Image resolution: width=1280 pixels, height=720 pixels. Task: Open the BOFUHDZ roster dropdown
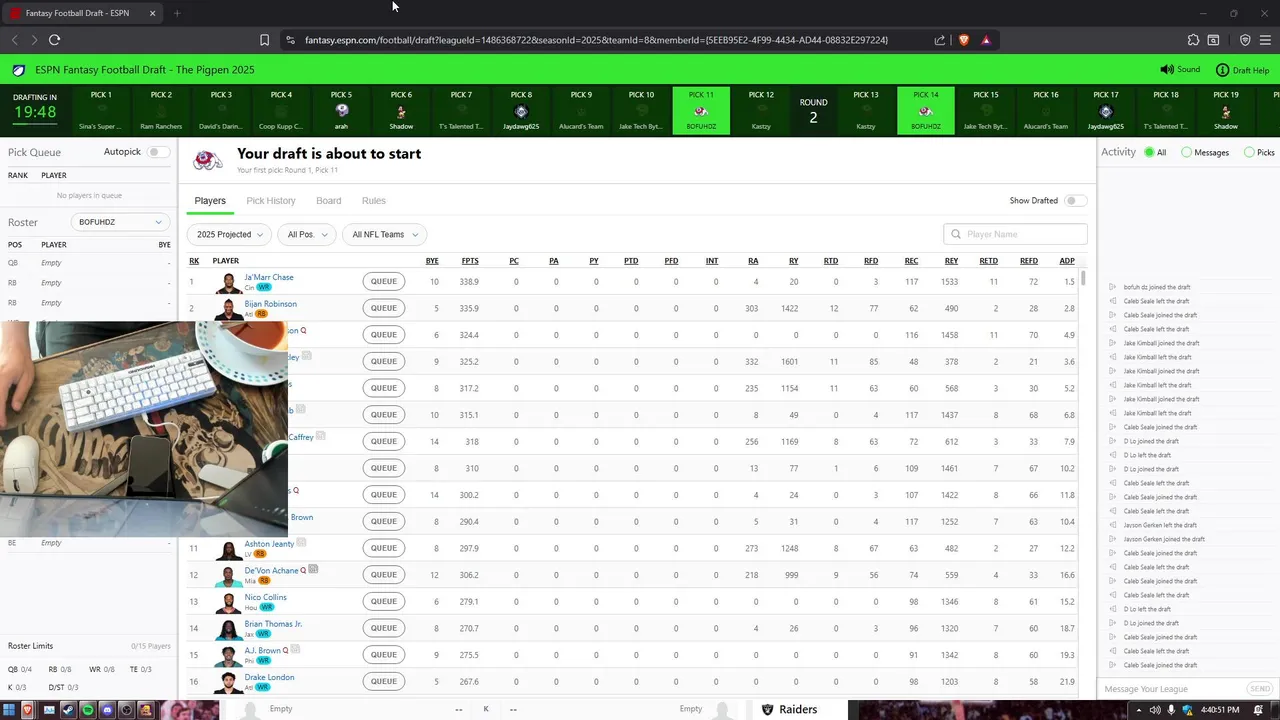coord(119,222)
